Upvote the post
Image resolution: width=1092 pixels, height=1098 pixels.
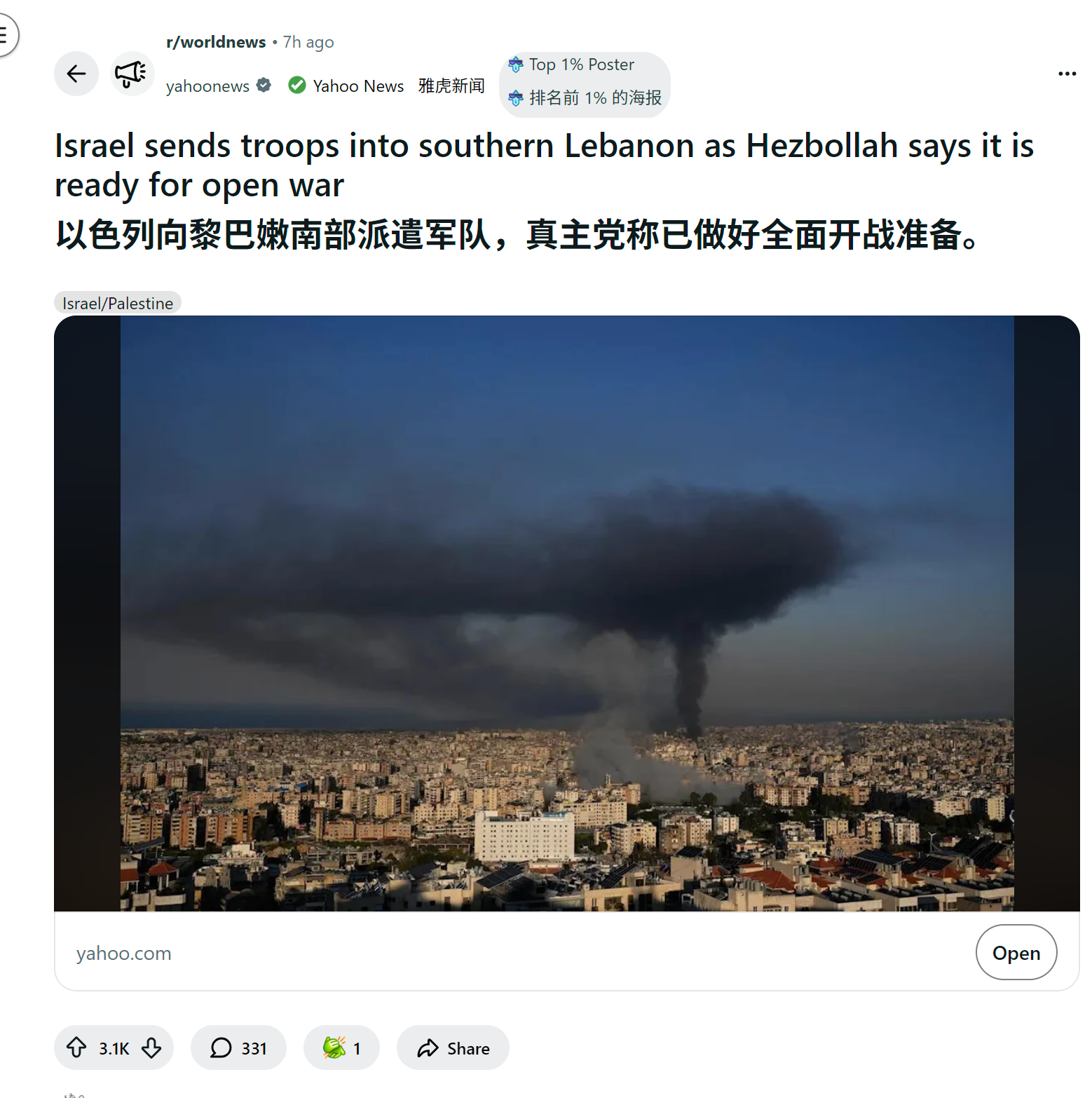(x=76, y=1048)
